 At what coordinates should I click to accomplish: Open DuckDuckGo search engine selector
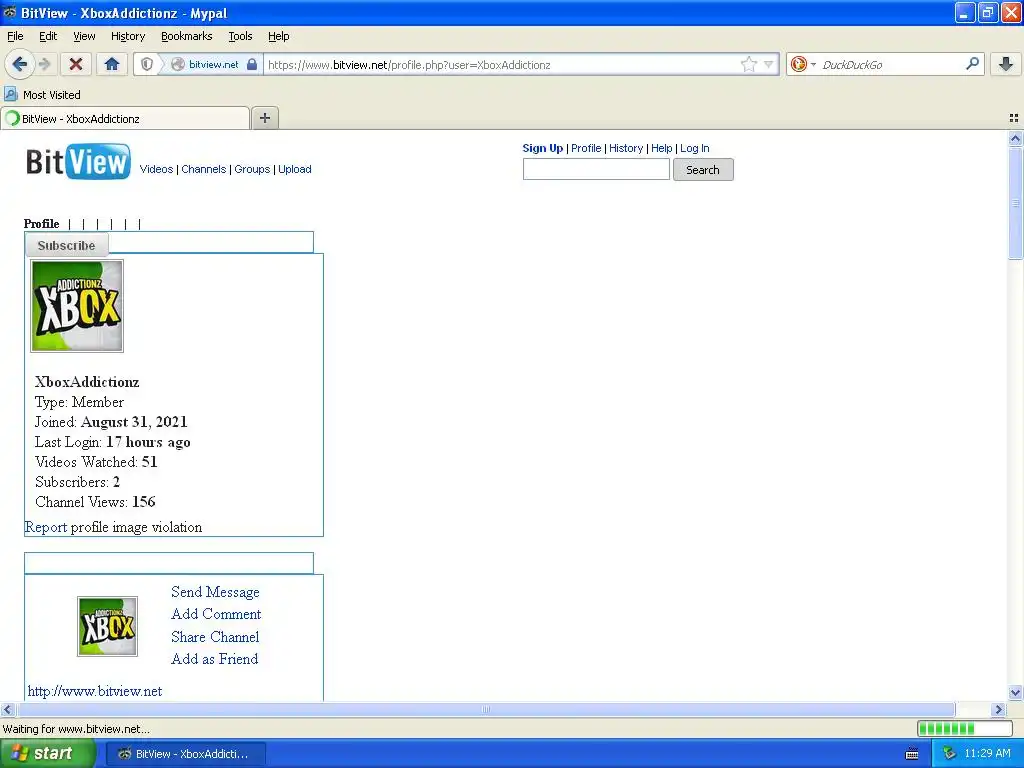pyautogui.click(x=803, y=64)
